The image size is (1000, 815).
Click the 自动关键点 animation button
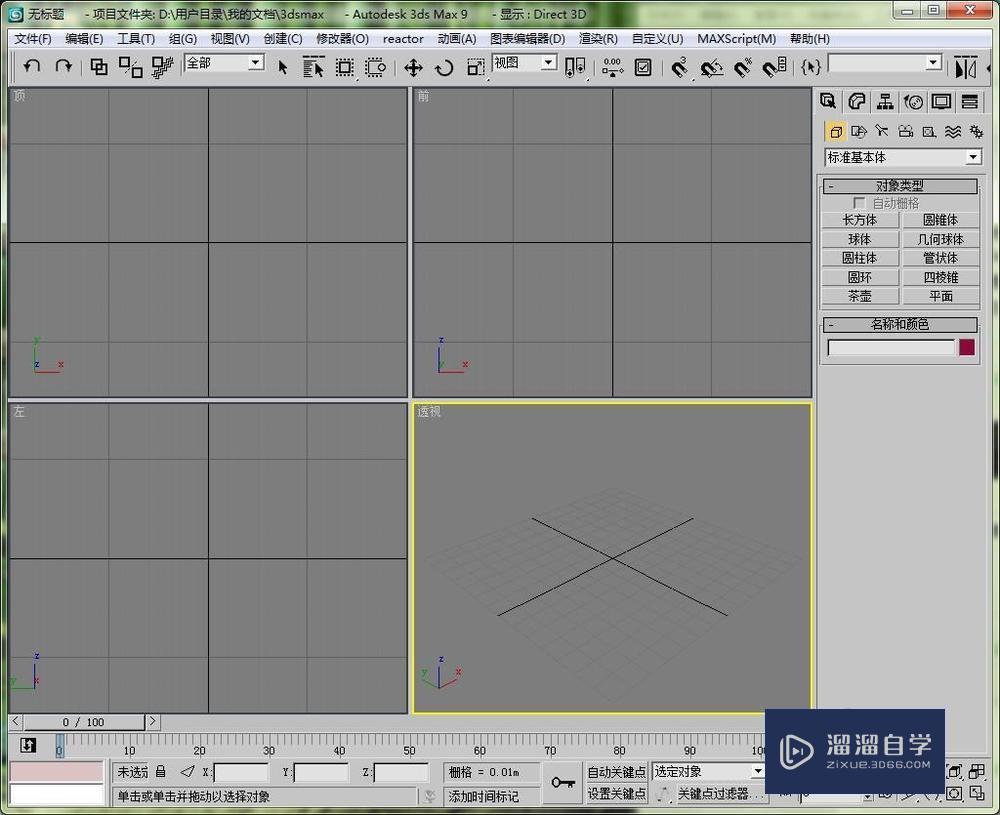pyautogui.click(x=619, y=771)
